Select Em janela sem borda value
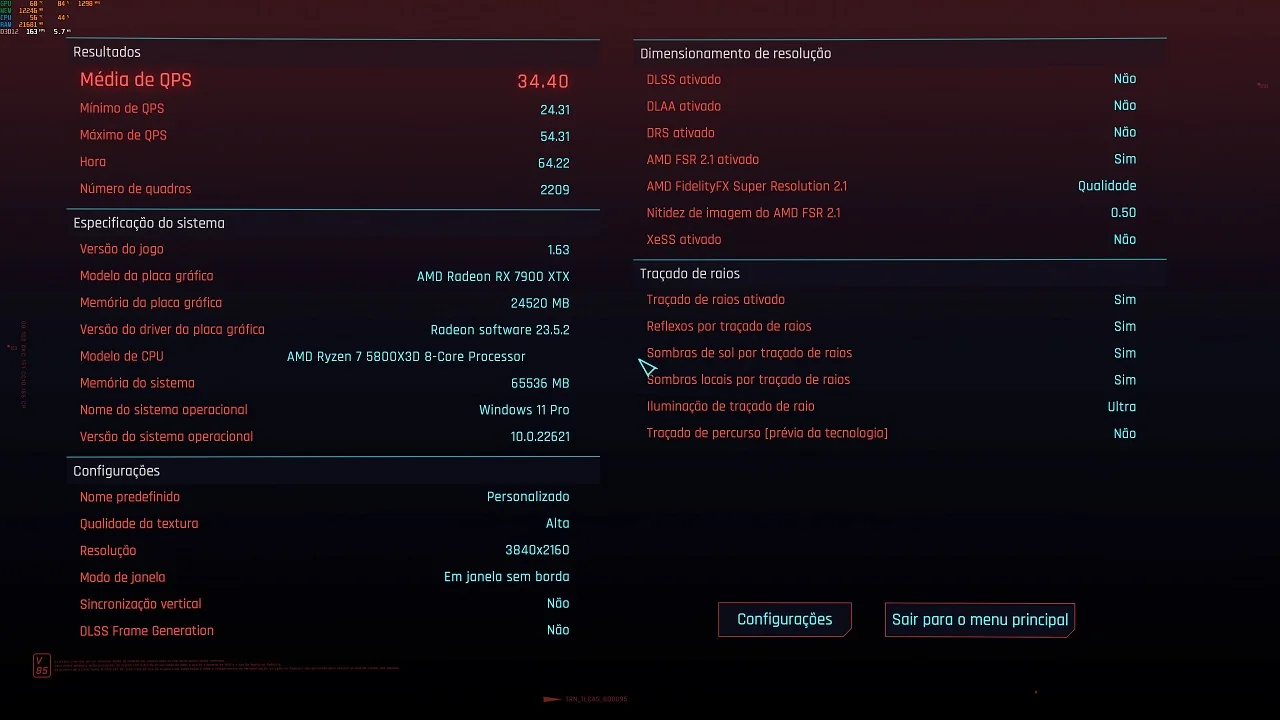The image size is (1280, 720). (507, 577)
